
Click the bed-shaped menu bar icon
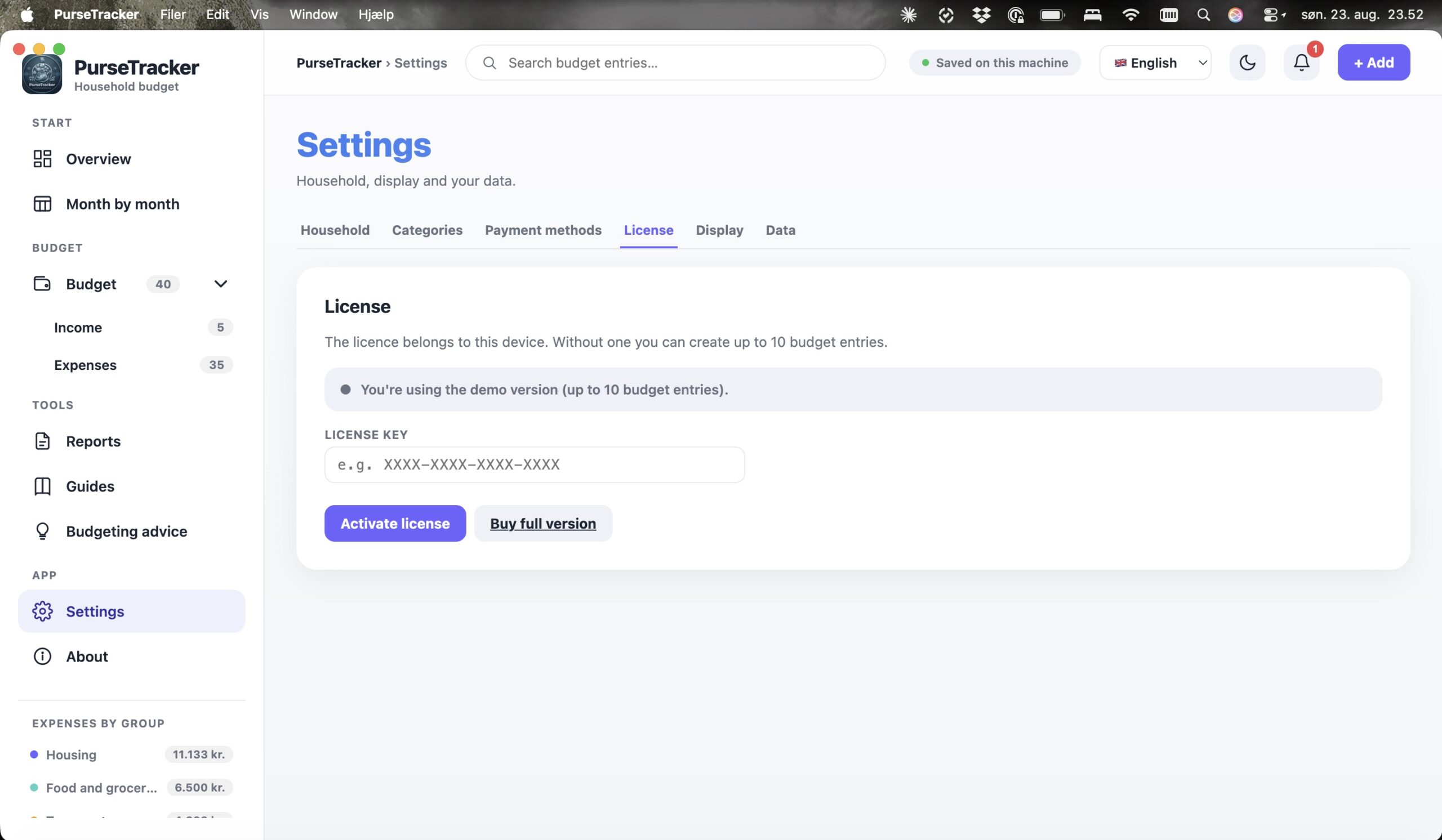pos(1092,15)
